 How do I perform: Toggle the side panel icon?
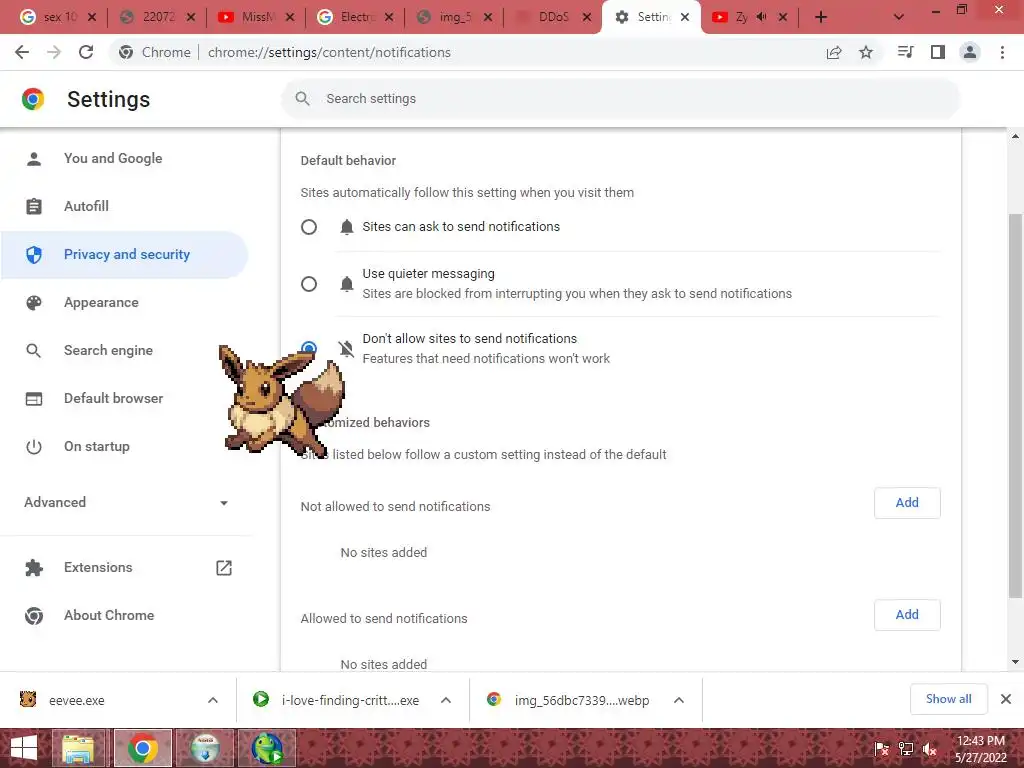[938, 52]
